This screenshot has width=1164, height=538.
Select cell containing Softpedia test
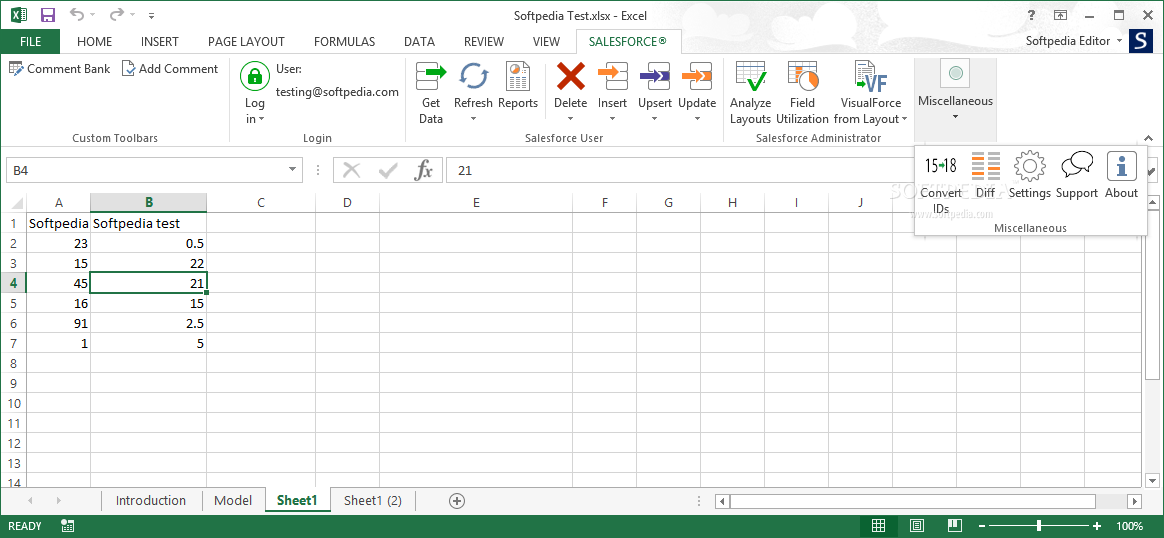pos(148,223)
